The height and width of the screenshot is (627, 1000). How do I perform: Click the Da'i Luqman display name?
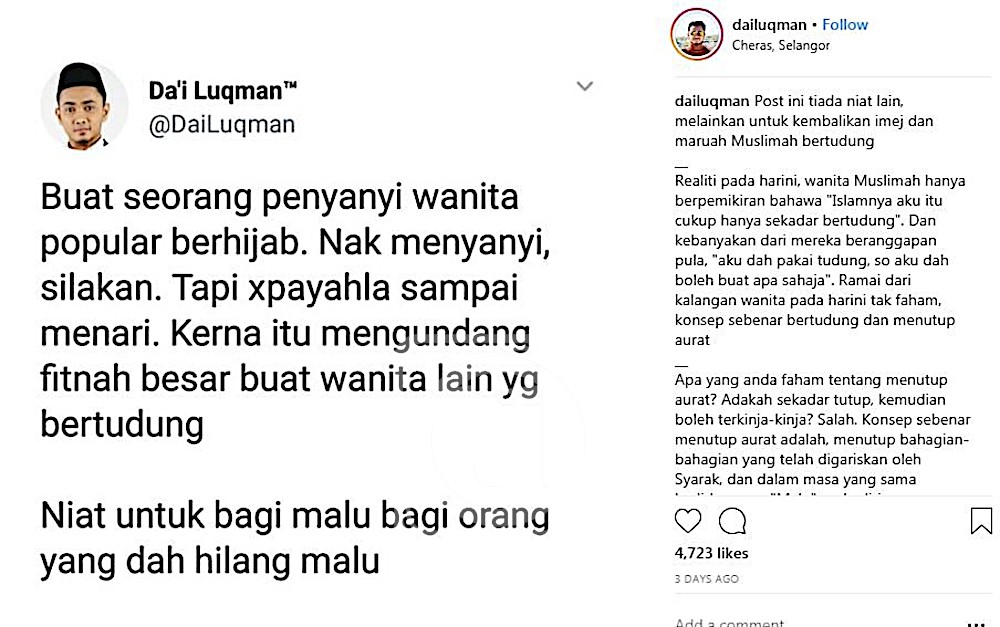(223, 91)
